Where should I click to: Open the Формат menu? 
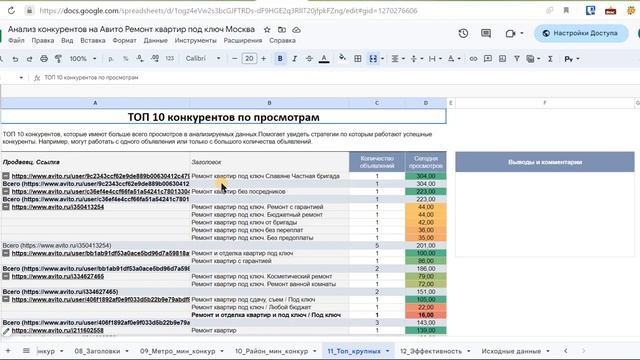pyautogui.click(x=124, y=40)
